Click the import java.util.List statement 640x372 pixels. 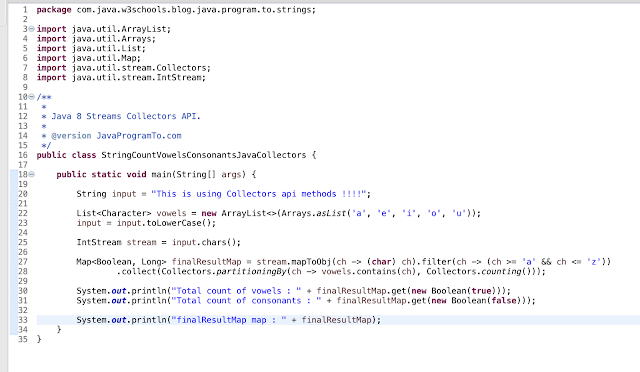91,49
